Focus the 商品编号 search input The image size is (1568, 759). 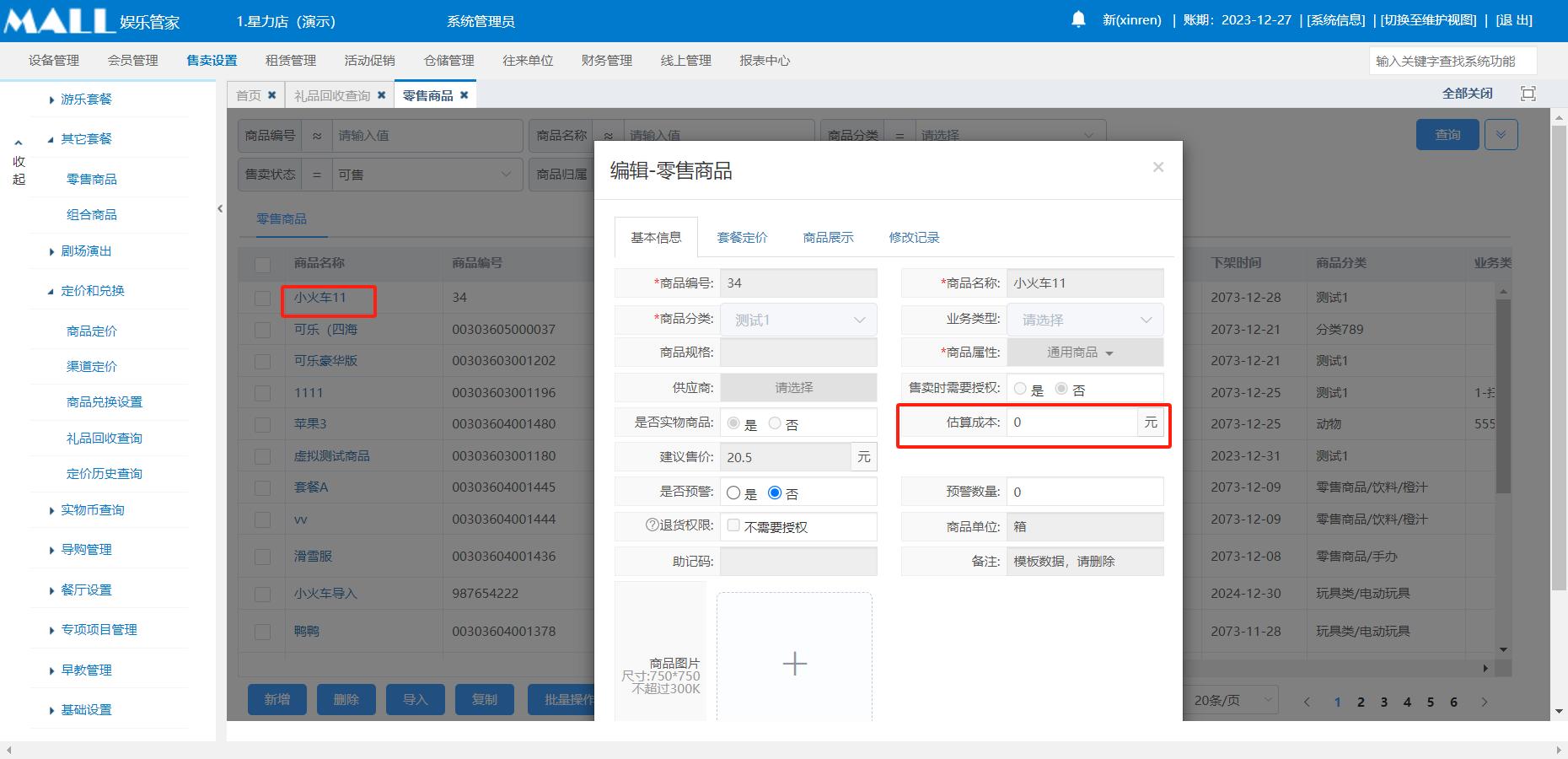click(x=427, y=135)
